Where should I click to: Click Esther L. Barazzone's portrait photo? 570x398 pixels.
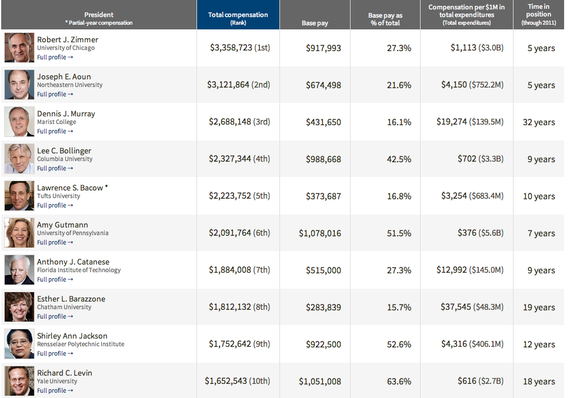click(x=19, y=307)
